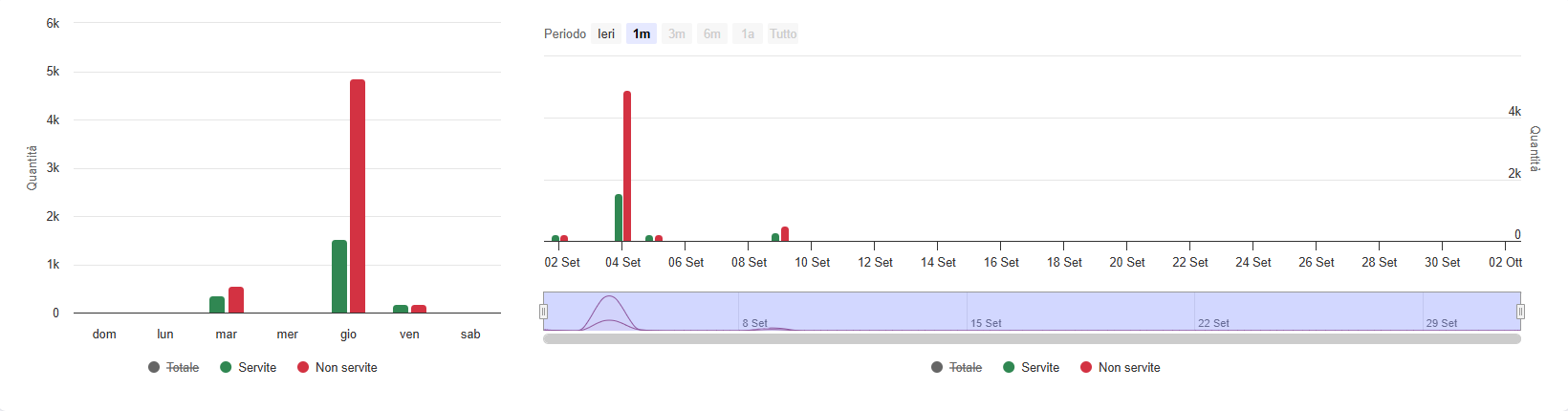1568x411 pixels.
Task: Select the Ieri period button
Action: 606,34
